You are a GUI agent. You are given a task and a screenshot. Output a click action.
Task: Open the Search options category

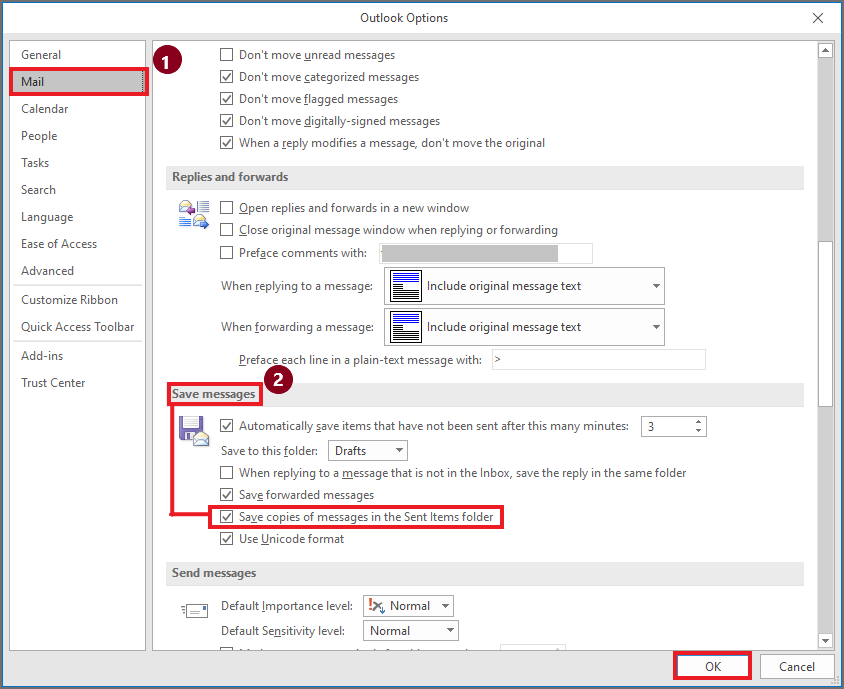[78, 190]
